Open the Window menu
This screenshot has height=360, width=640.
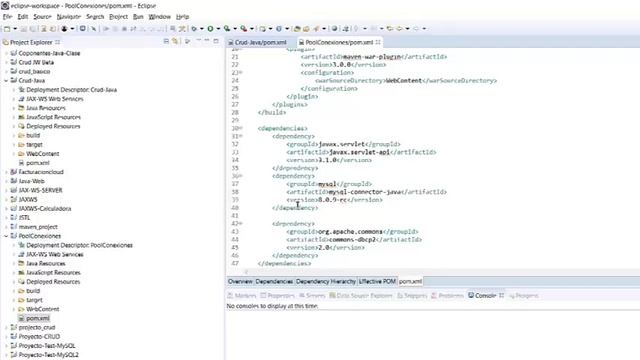tap(159, 17)
